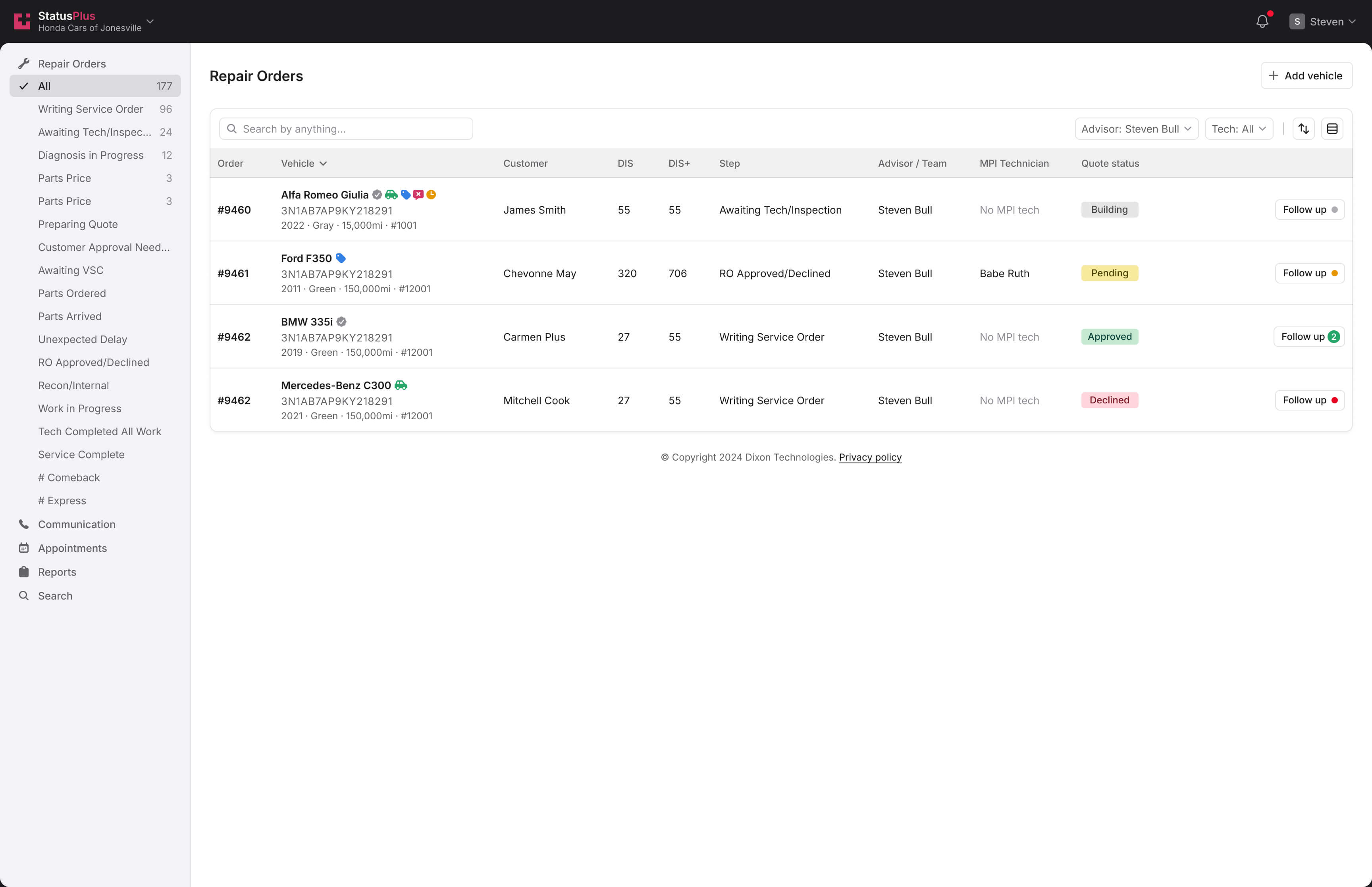
Task: Click orange clock icon on Alfa Romeo row
Action: pos(431,195)
